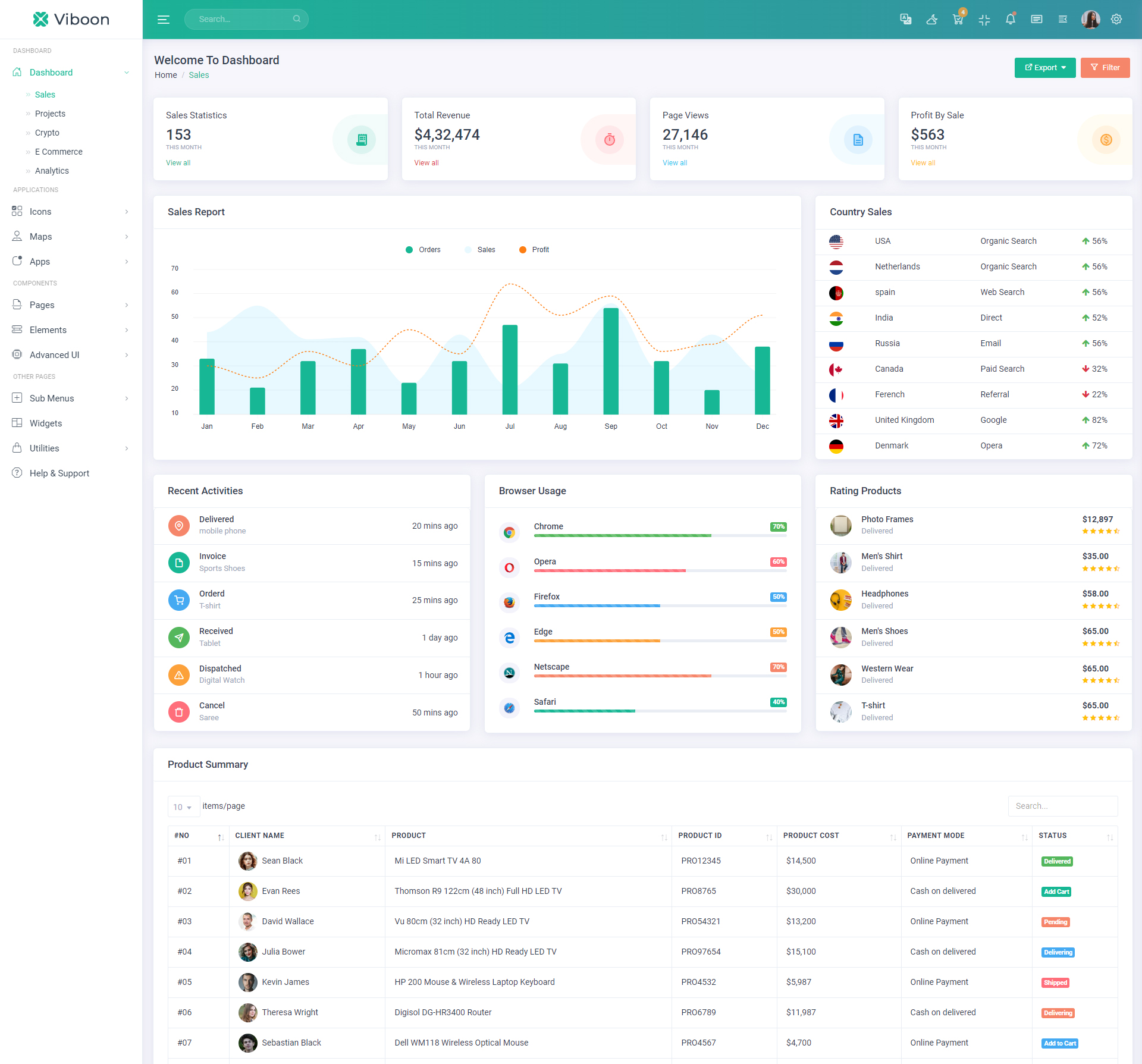Toggle fullscreen with the compress icon

pos(984,19)
